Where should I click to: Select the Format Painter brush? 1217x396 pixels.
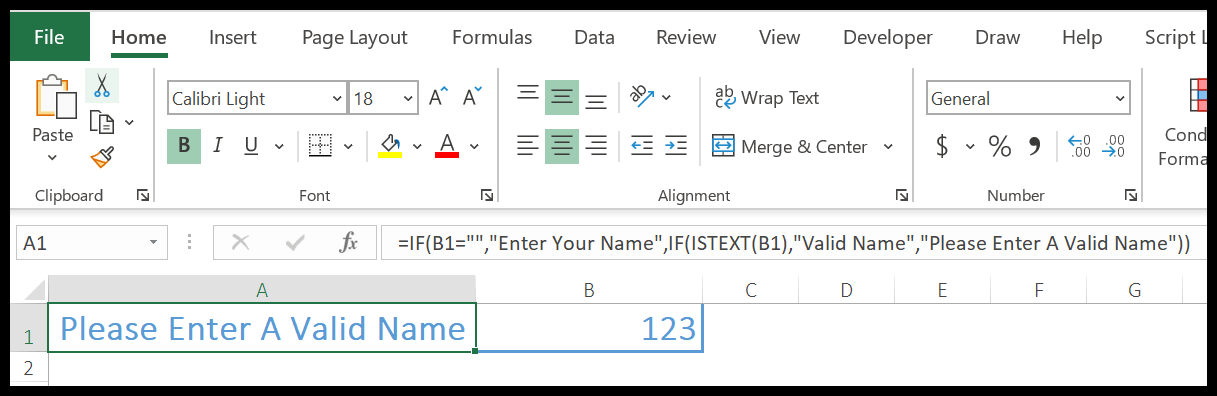[101, 157]
